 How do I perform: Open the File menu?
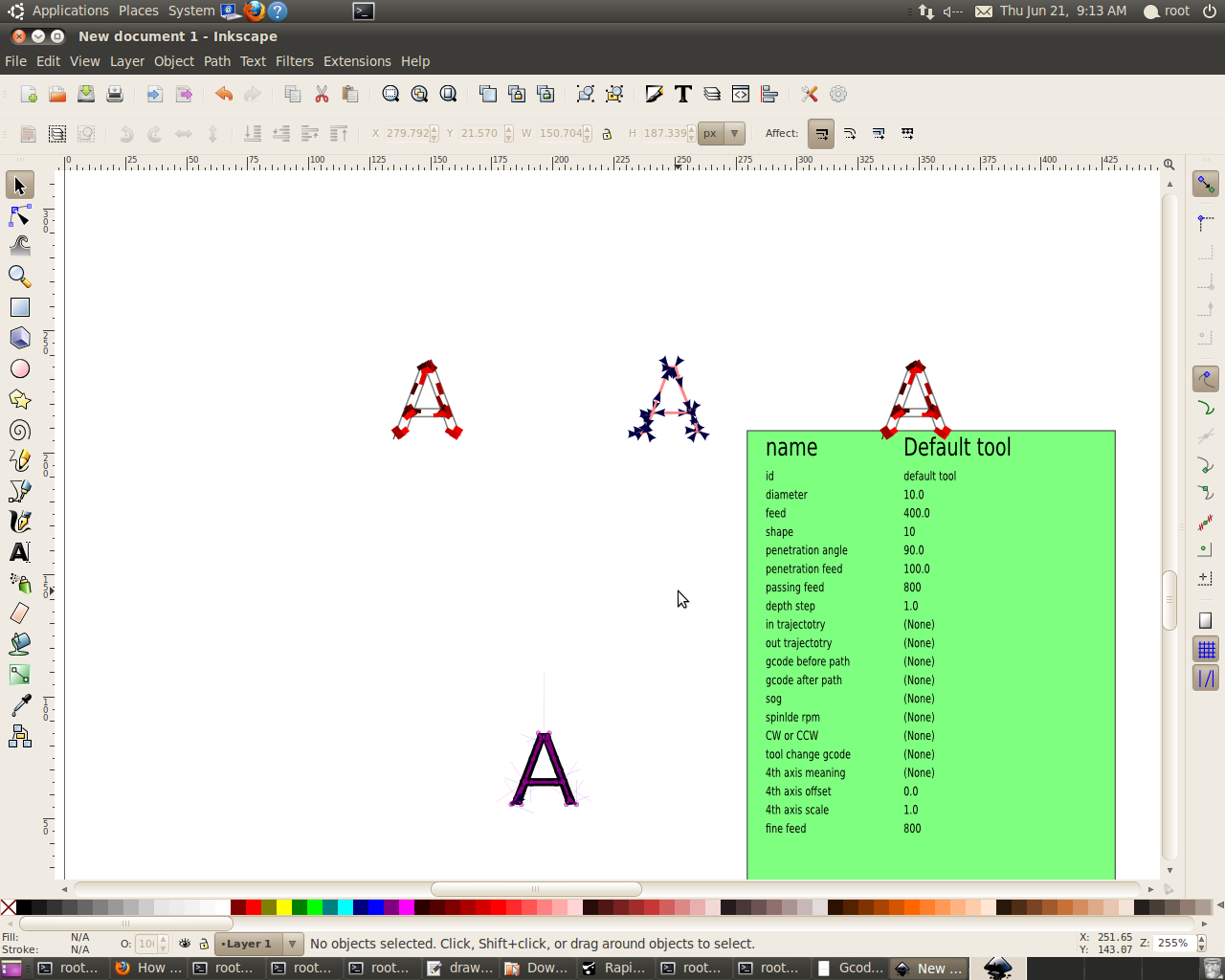coord(15,61)
